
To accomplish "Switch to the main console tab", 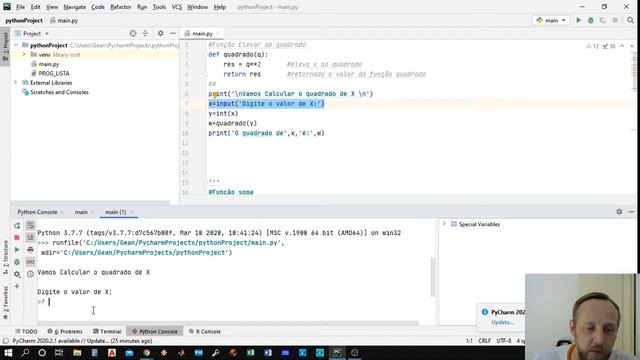I will [x=81, y=212].
